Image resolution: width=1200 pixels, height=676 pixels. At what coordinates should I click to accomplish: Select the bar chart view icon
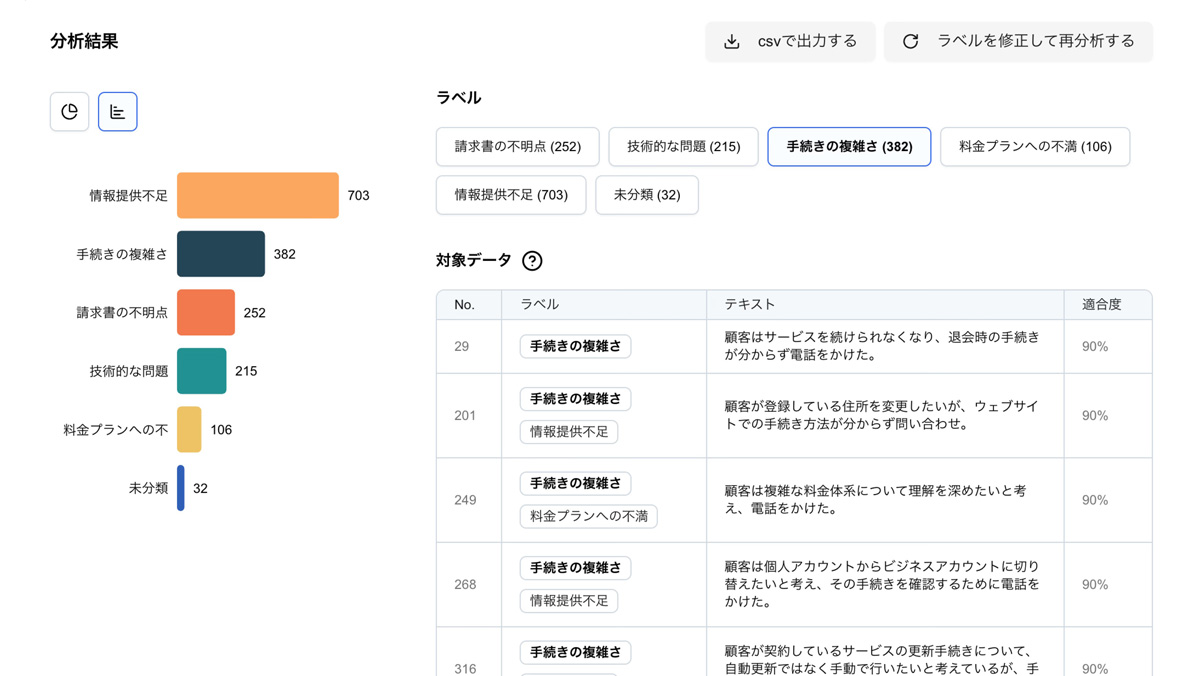pos(117,112)
